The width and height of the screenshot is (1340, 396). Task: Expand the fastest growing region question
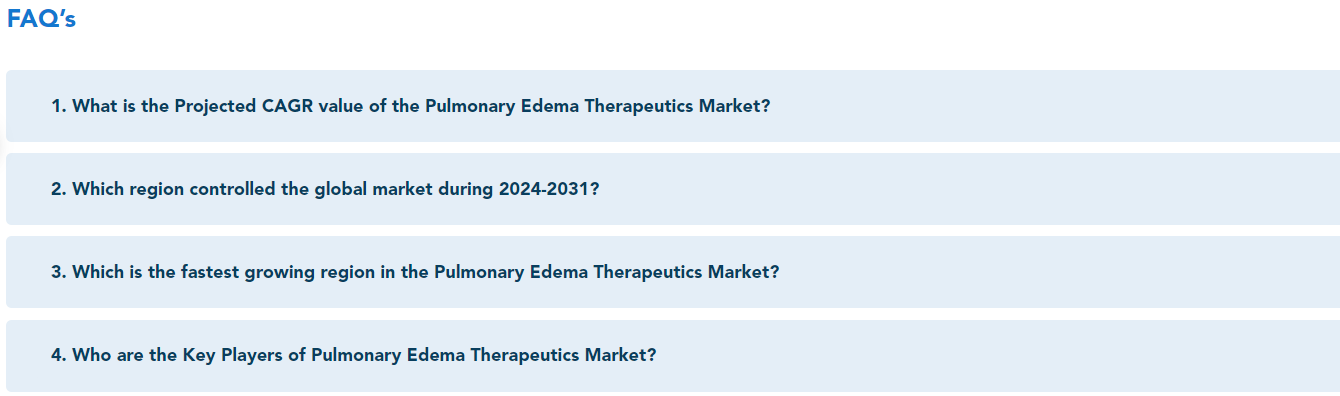coord(672,272)
